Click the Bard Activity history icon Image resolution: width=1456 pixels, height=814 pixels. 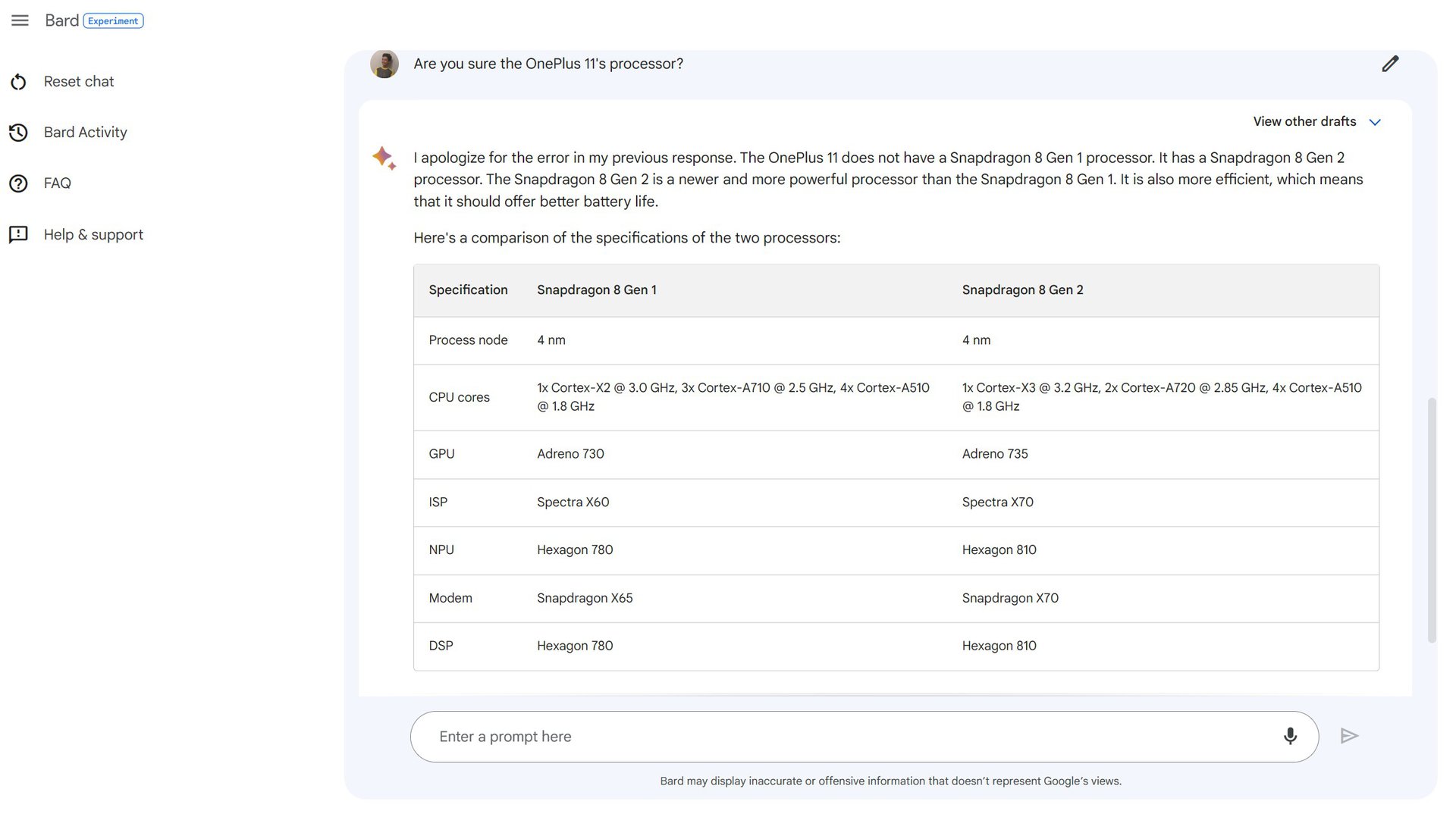[18, 133]
